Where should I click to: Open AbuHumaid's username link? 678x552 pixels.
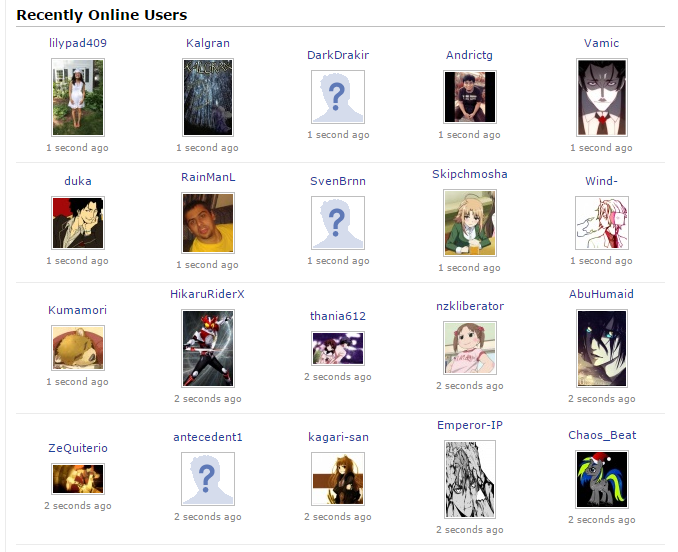coord(601,294)
